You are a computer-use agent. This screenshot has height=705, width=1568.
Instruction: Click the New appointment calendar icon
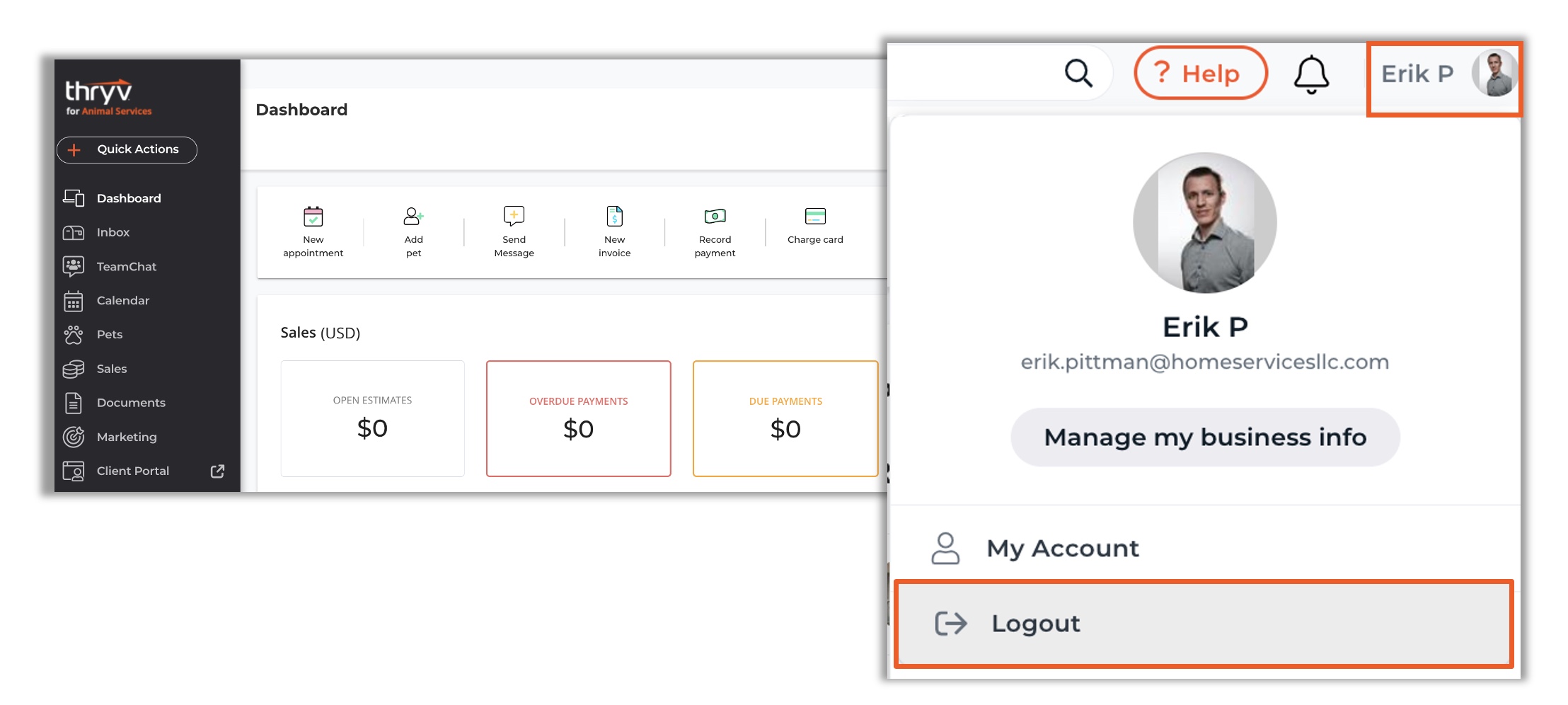pos(313,216)
